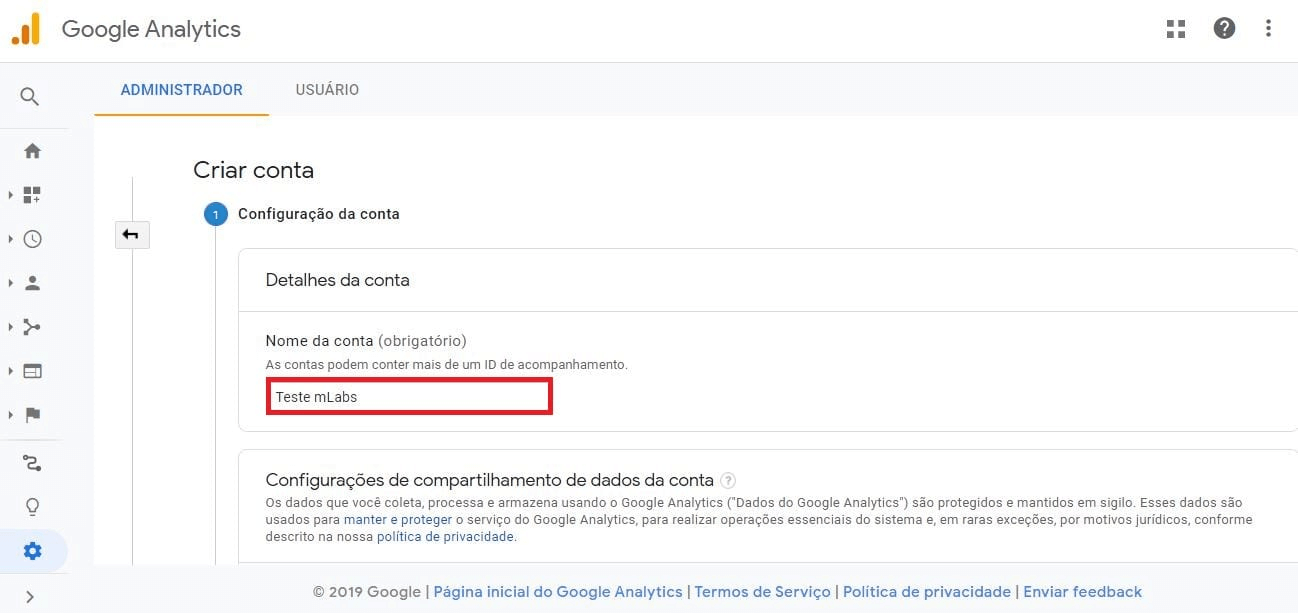This screenshot has height=613, width=1298.
Task: Open Discover via the lightbulb icon
Action: (x=33, y=506)
